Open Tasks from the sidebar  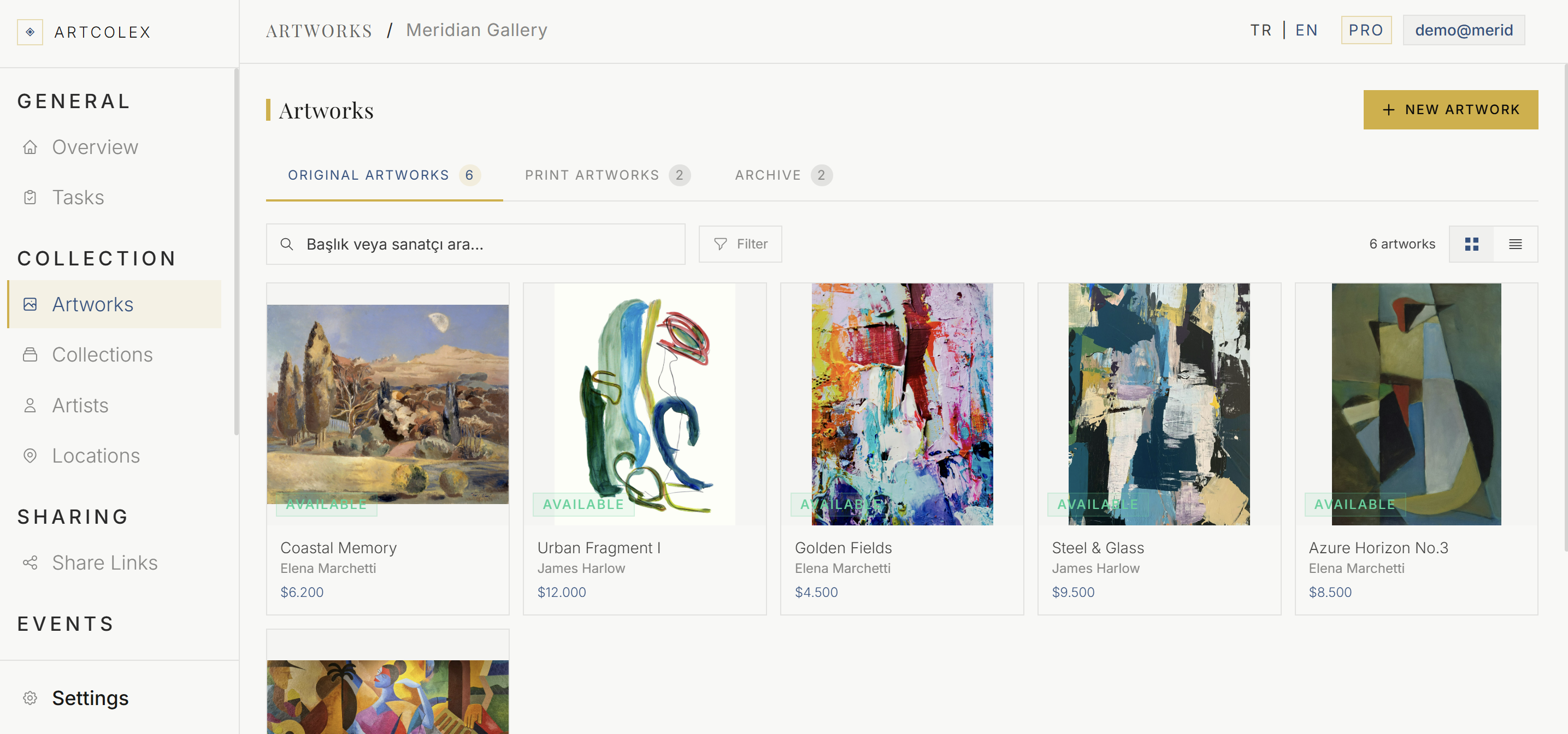tap(114, 197)
